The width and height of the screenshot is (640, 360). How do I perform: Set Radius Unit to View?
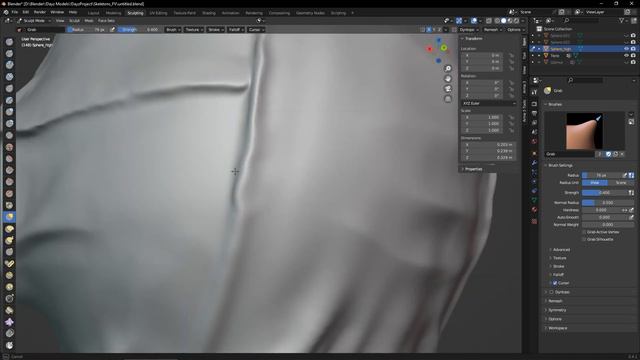(x=595, y=183)
